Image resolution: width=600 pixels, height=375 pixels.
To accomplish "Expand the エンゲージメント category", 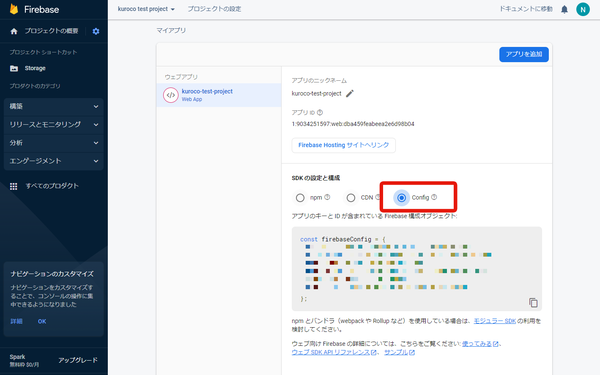I will tap(54, 161).
